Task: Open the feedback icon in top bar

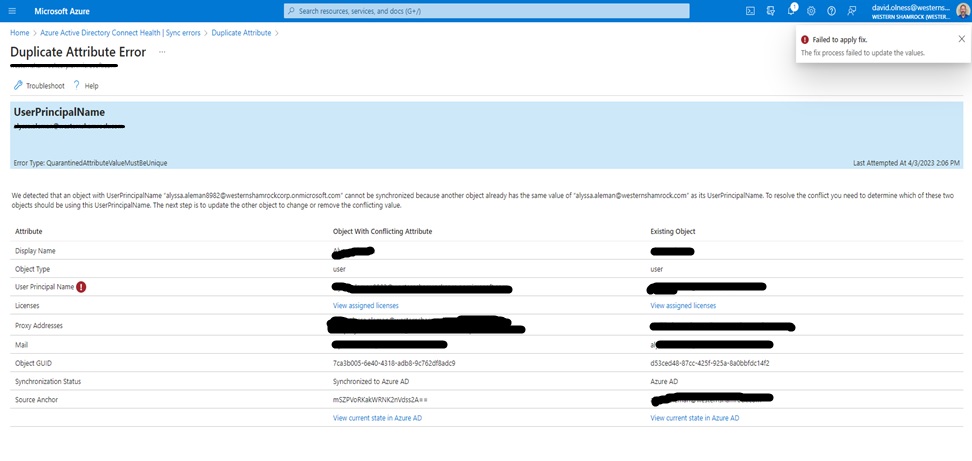Action: (852, 11)
